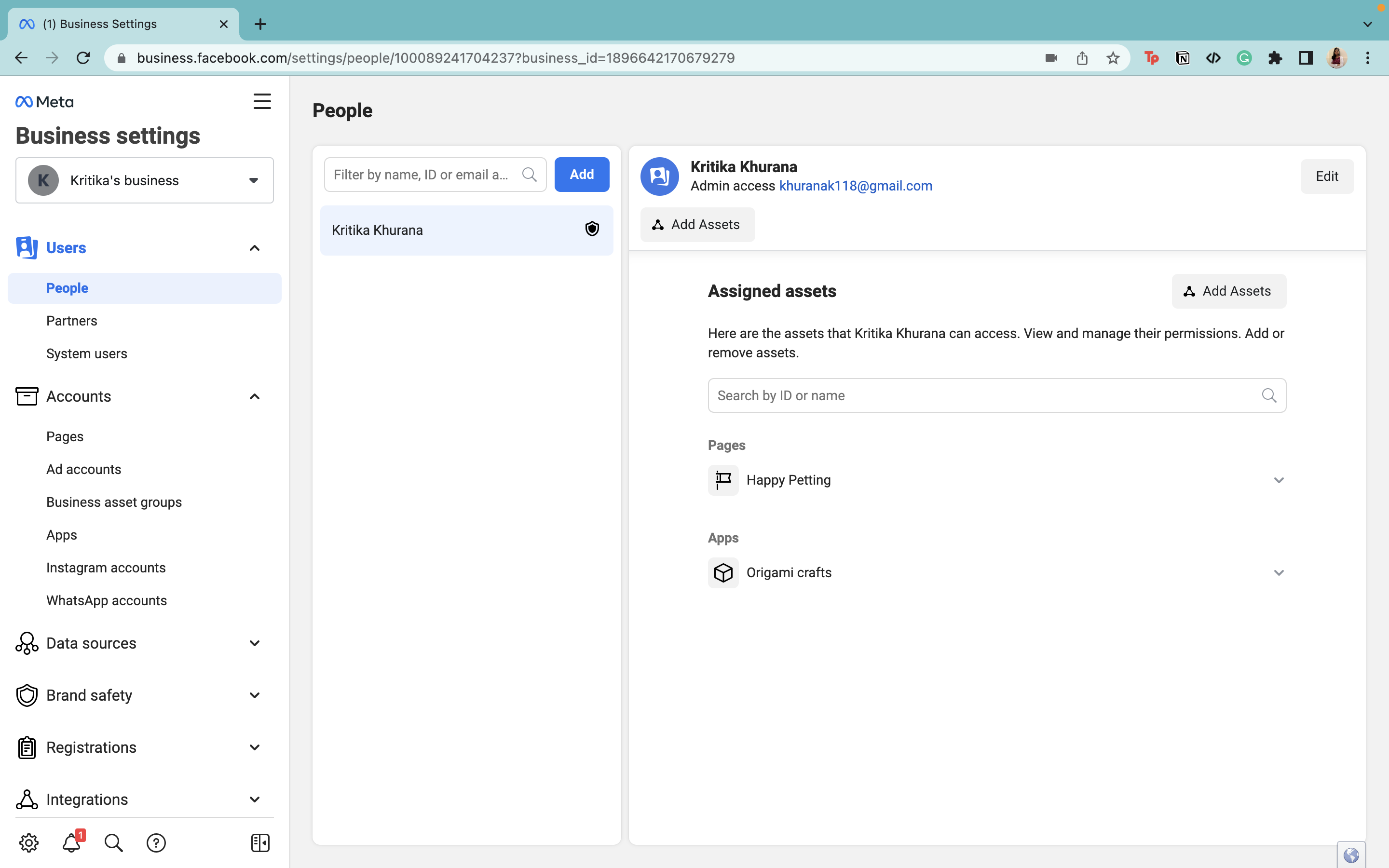Click the search icon in assets search field
Image resolution: width=1389 pixels, height=868 pixels.
(x=1269, y=395)
